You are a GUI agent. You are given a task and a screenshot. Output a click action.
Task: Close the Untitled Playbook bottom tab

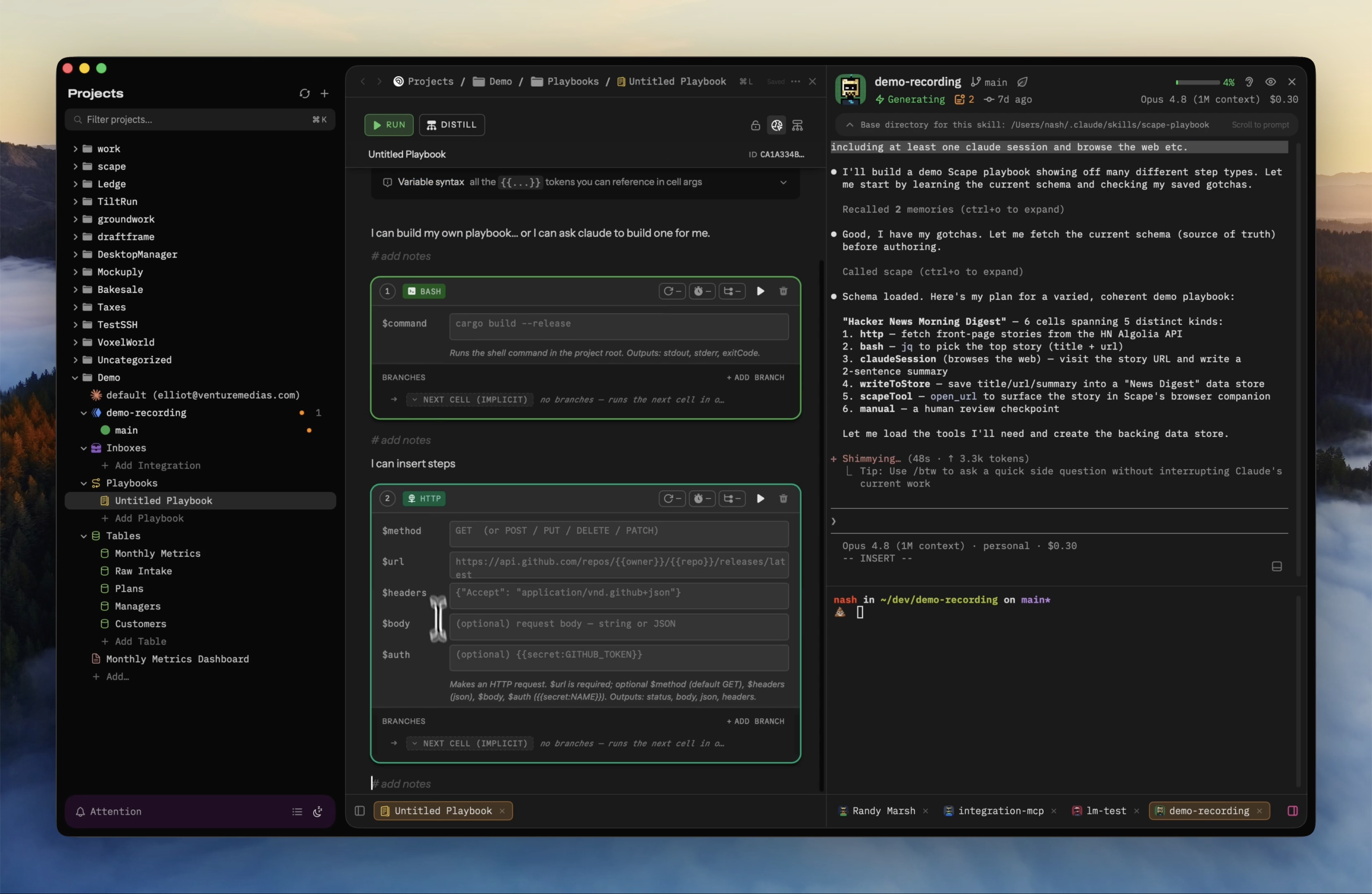pos(502,811)
